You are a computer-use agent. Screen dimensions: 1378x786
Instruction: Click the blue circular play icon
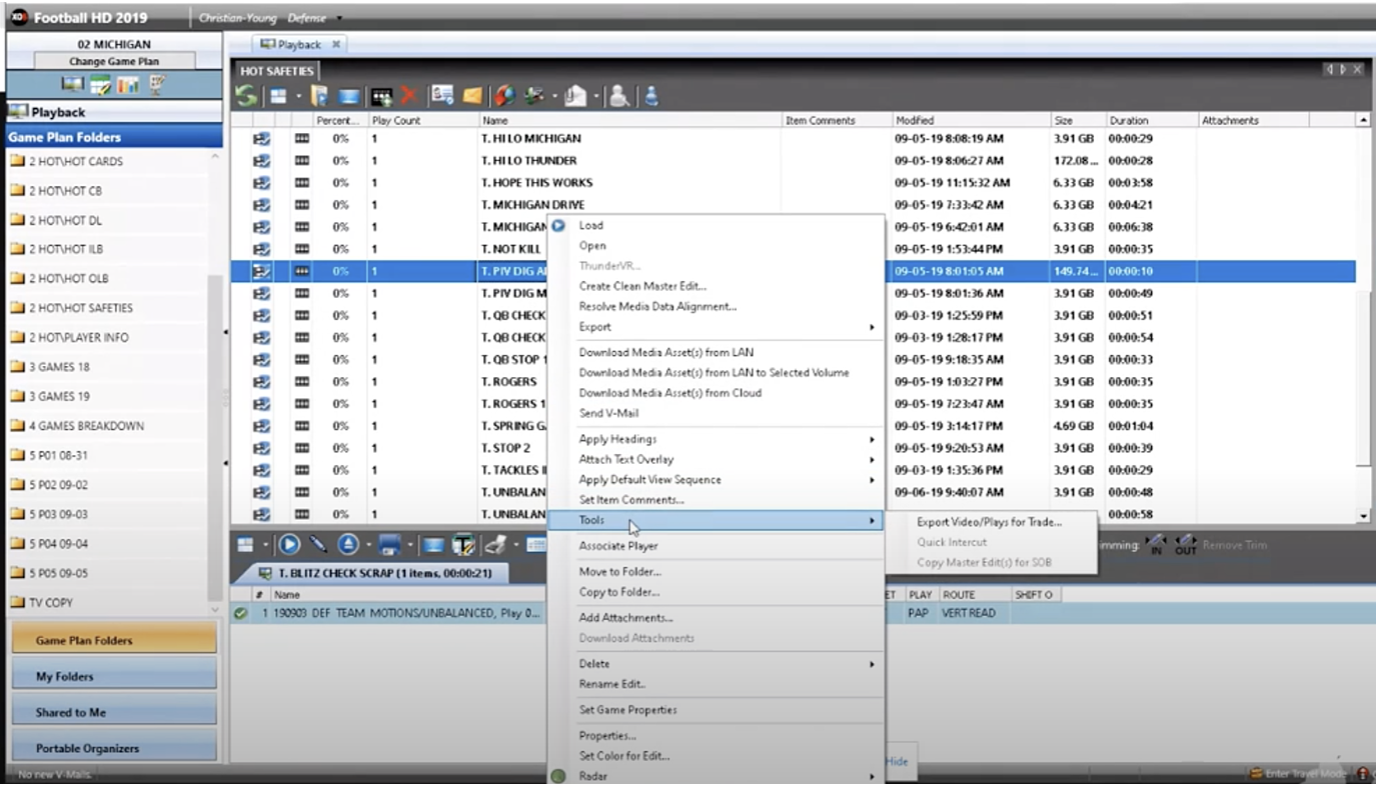[290, 545]
